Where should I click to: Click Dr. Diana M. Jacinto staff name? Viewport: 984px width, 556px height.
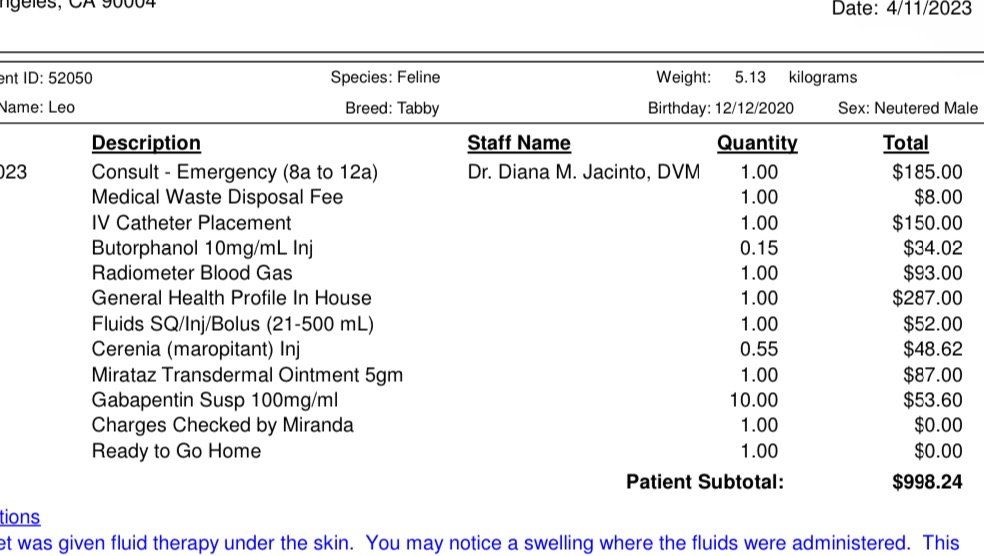point(583,172)
